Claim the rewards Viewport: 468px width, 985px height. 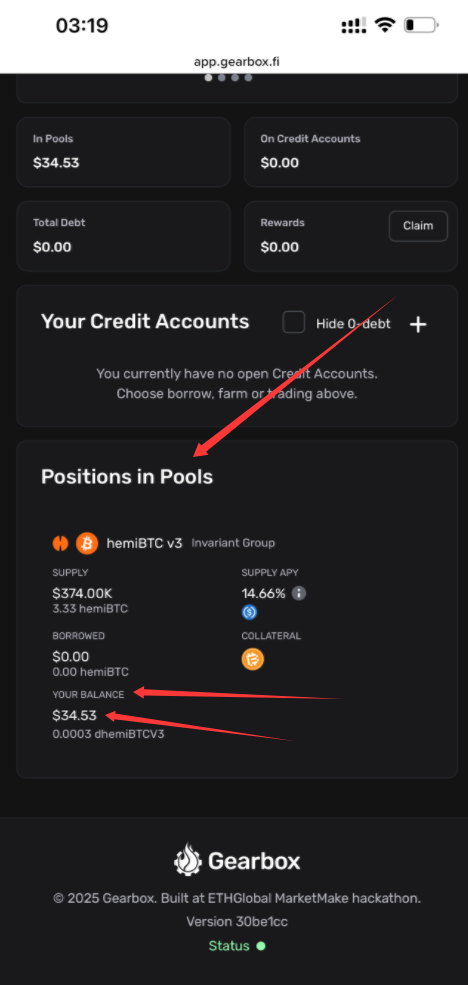(418, 226)
